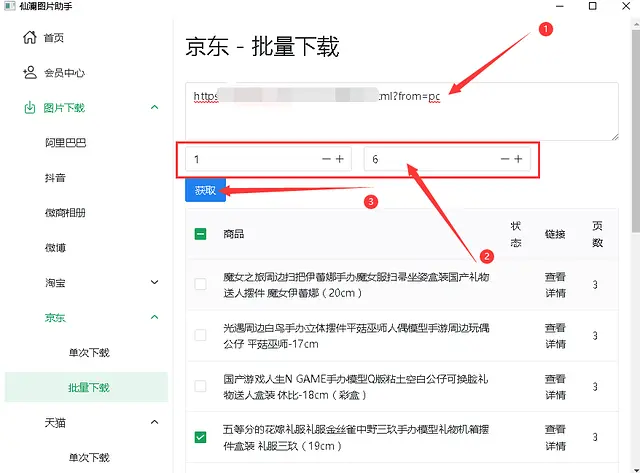
Task: Click the resize grip of URL text area
Action: pyautogui.click(x=615, y=137)
